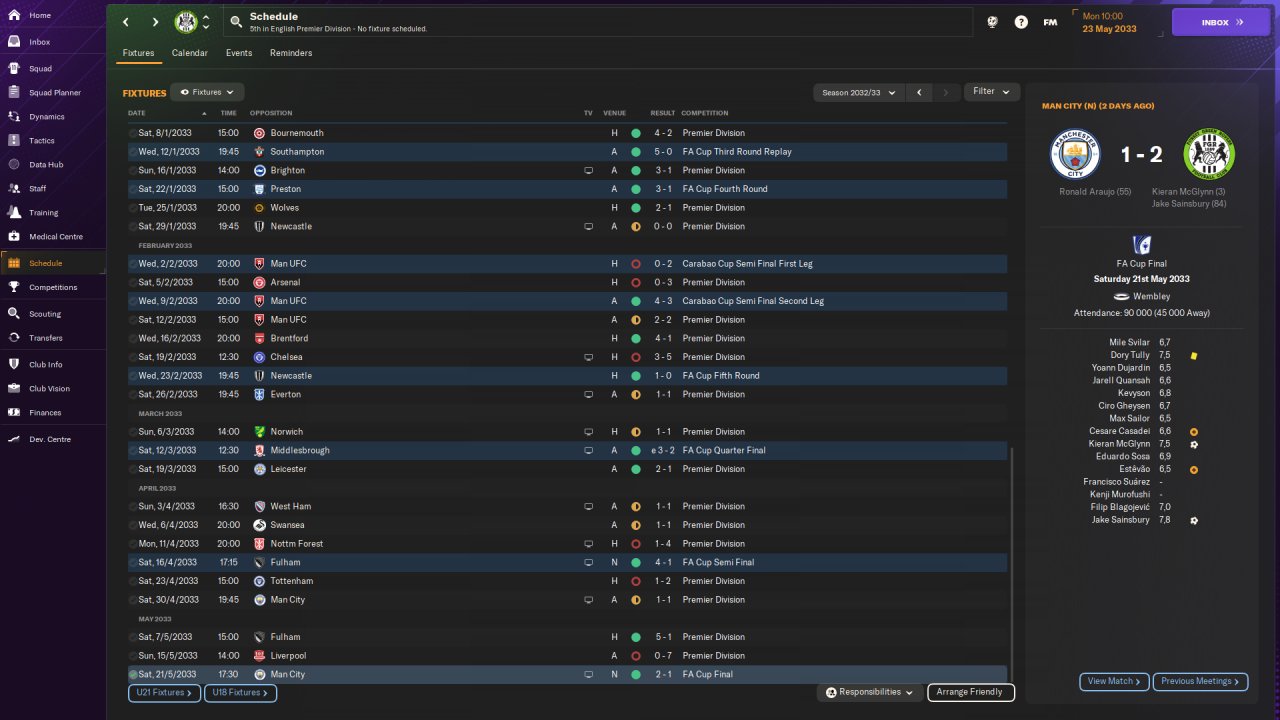Viewport: 1280px width, 720px height.
Task: Open the Data Hub icon in the sidebar
Action: (14, 164)
